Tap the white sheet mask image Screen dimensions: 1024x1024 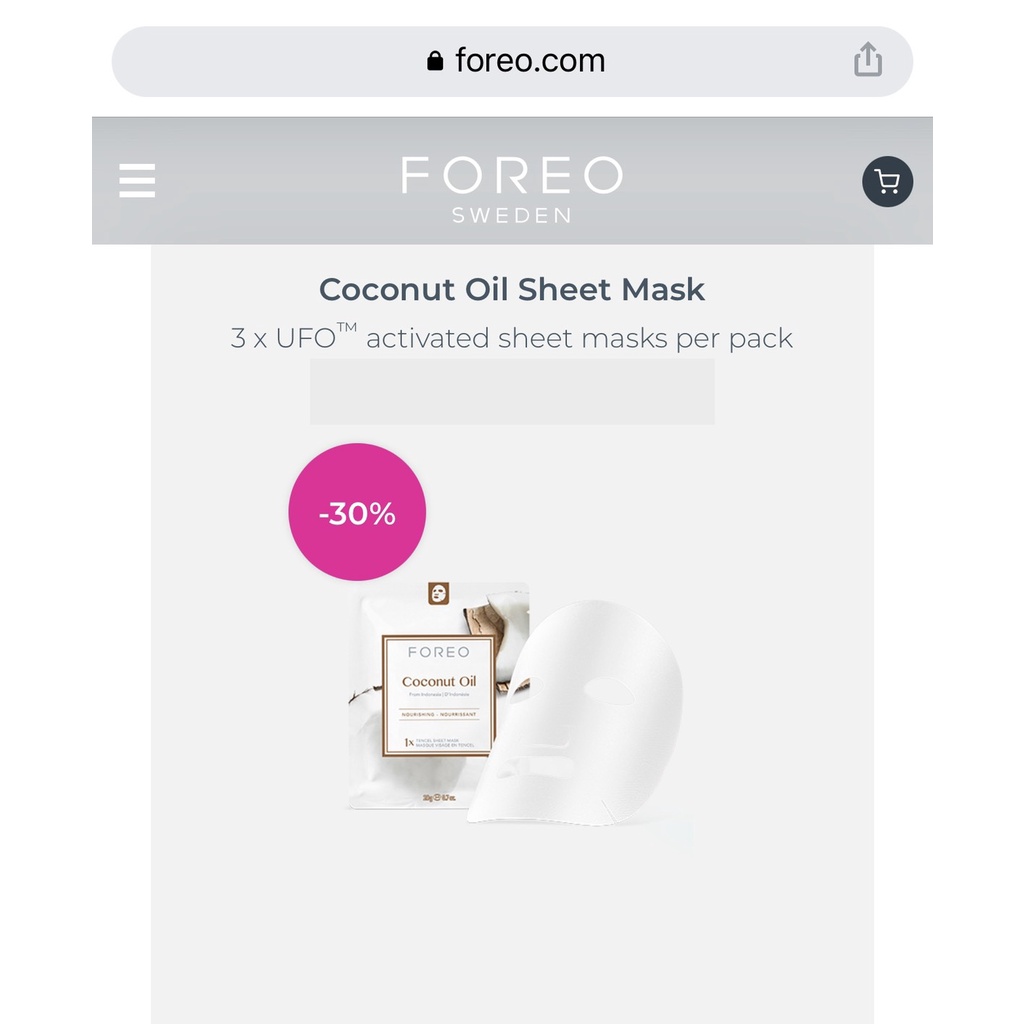click(575, 712)
